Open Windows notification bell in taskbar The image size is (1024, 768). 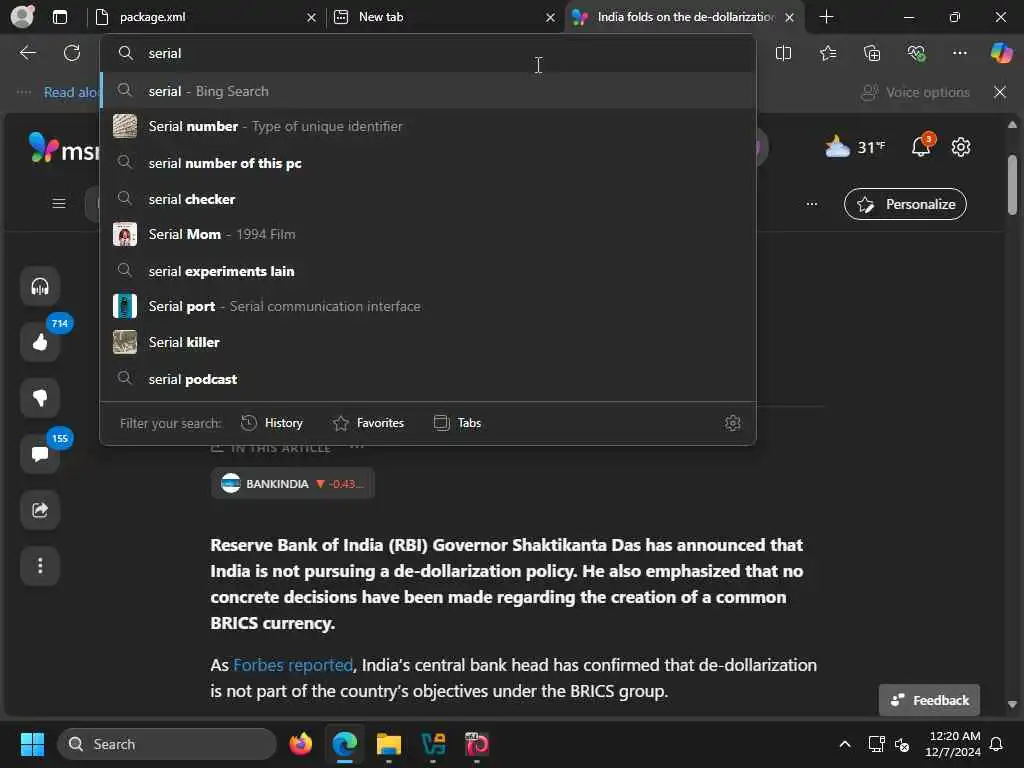pos(997,744)
